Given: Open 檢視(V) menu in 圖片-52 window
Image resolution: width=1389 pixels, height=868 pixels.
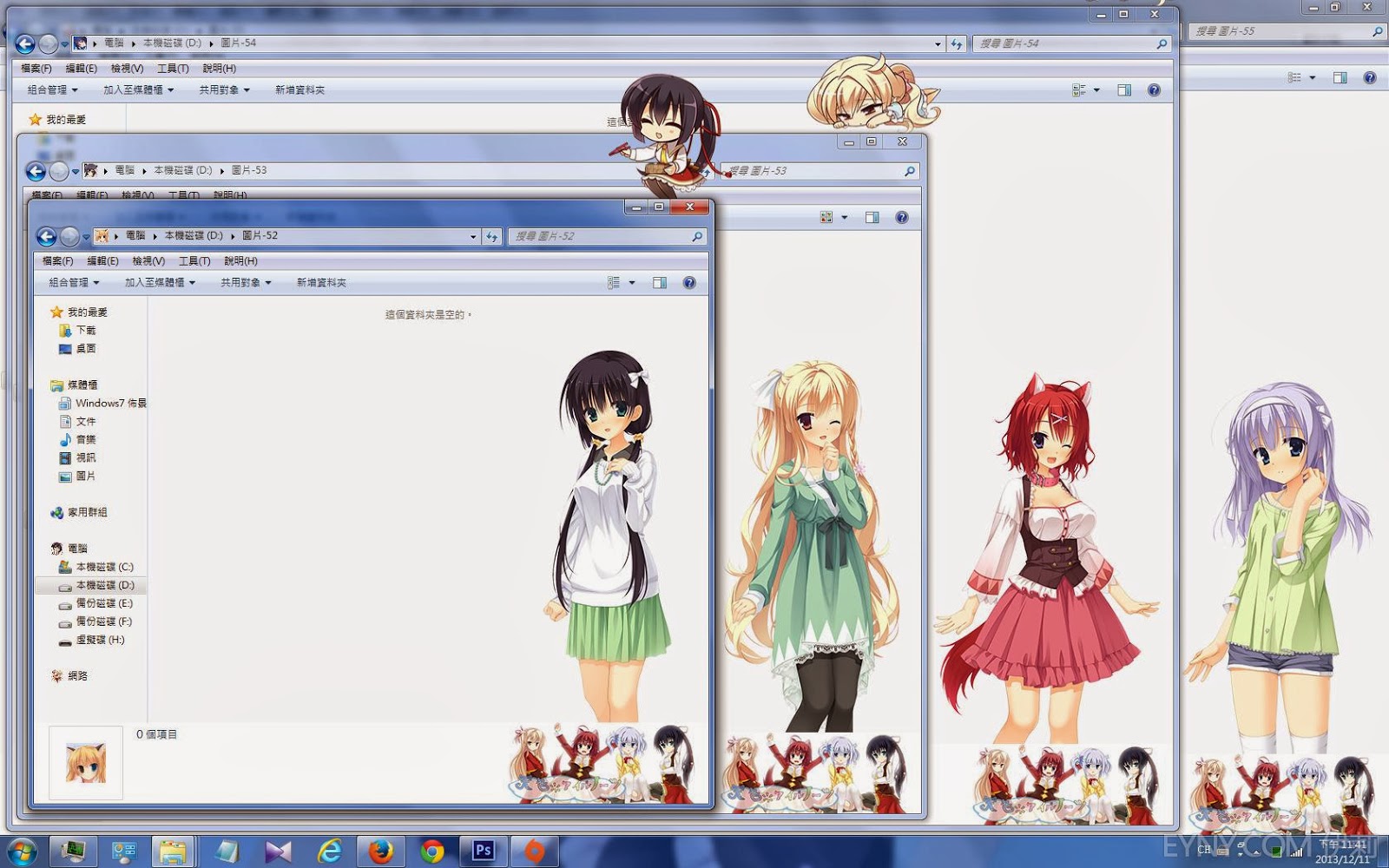Looking at the screenshot, I should coord(148,260).
